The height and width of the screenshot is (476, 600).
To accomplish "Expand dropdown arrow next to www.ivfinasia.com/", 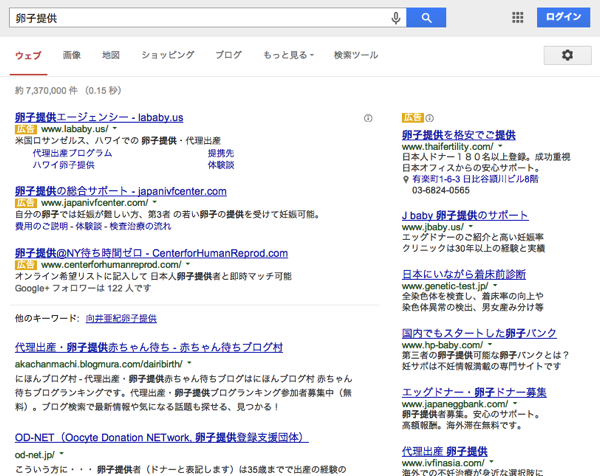I will pos(492,462).
